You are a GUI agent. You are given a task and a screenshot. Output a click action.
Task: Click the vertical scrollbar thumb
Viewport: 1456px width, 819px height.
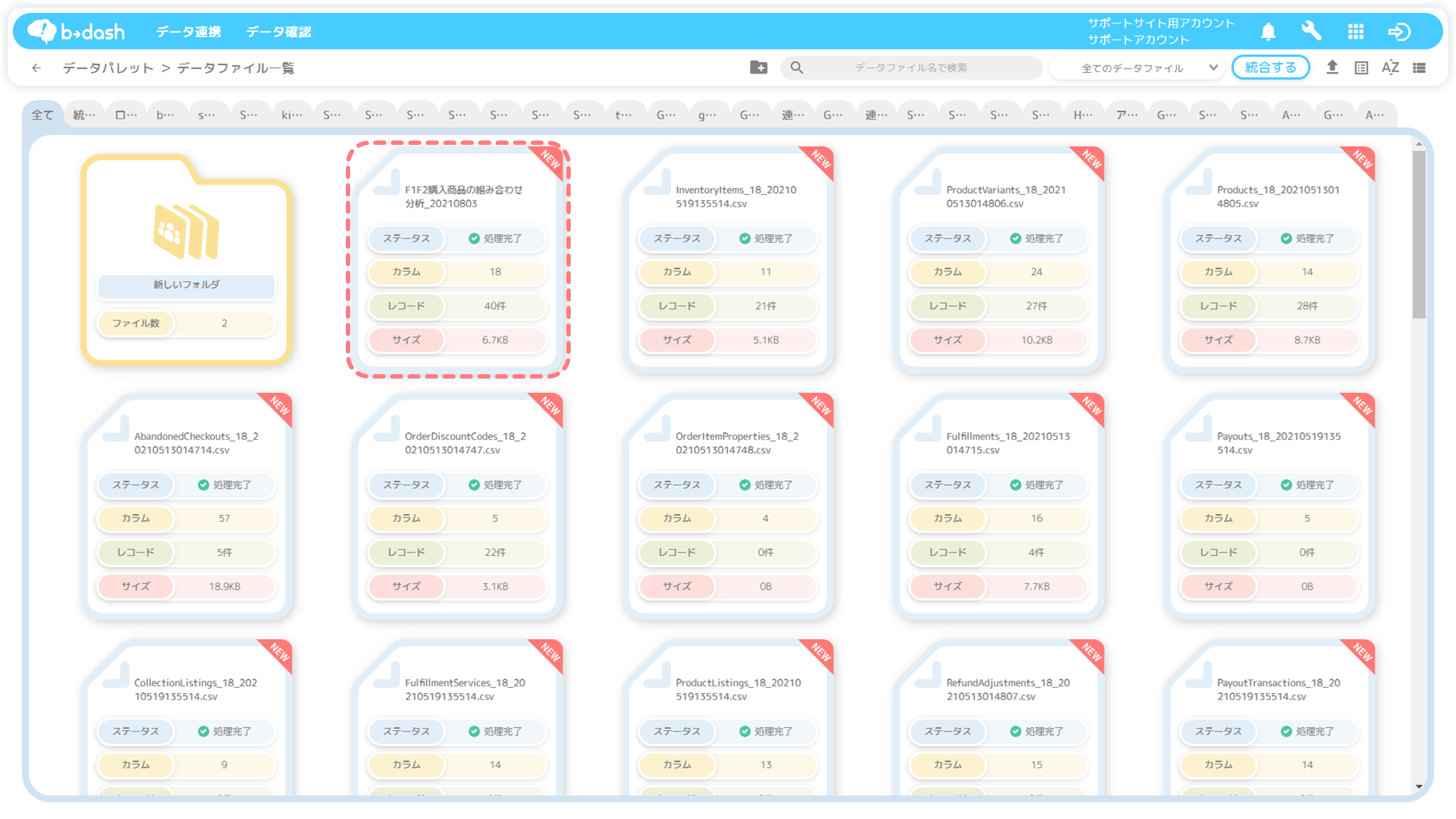click(x=1419, y=234)
